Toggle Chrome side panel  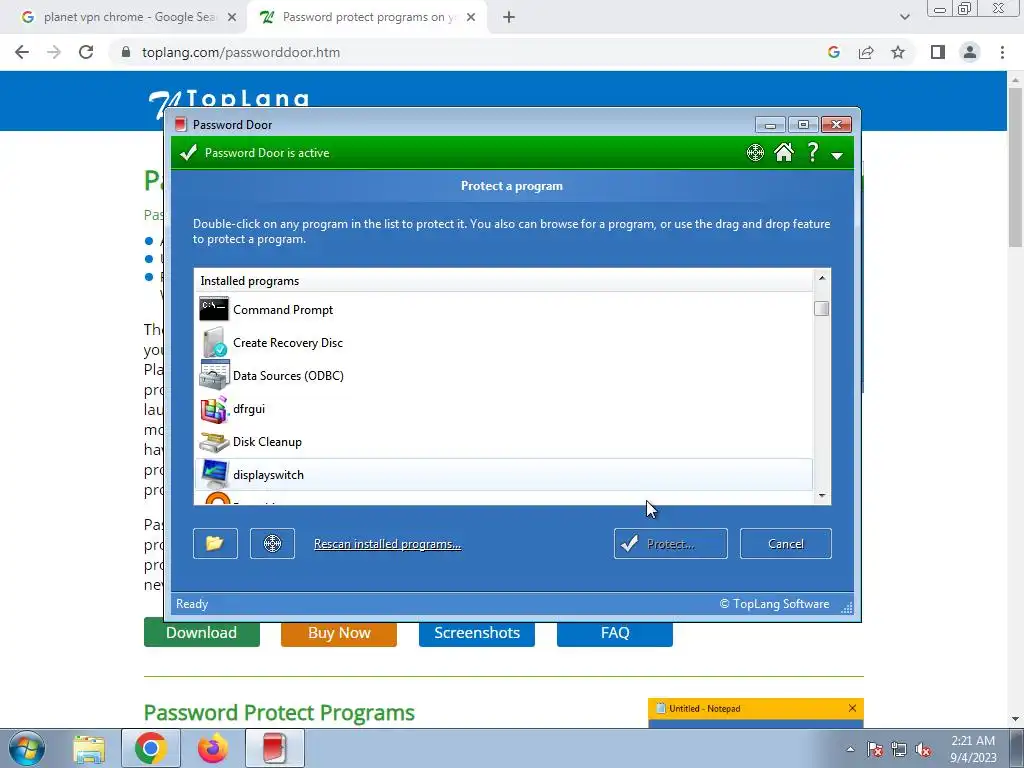tap(938, 52)
